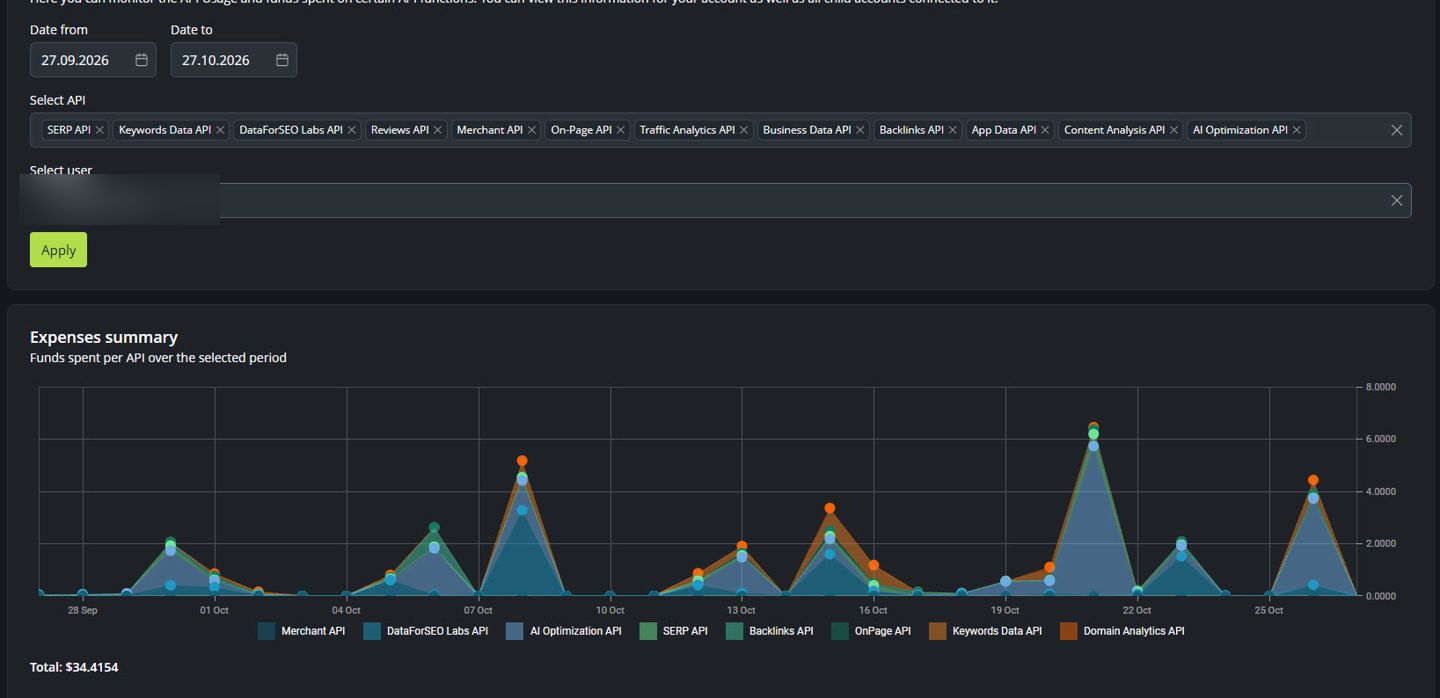Open the Date from calendar icon

(x=141, y=60)
